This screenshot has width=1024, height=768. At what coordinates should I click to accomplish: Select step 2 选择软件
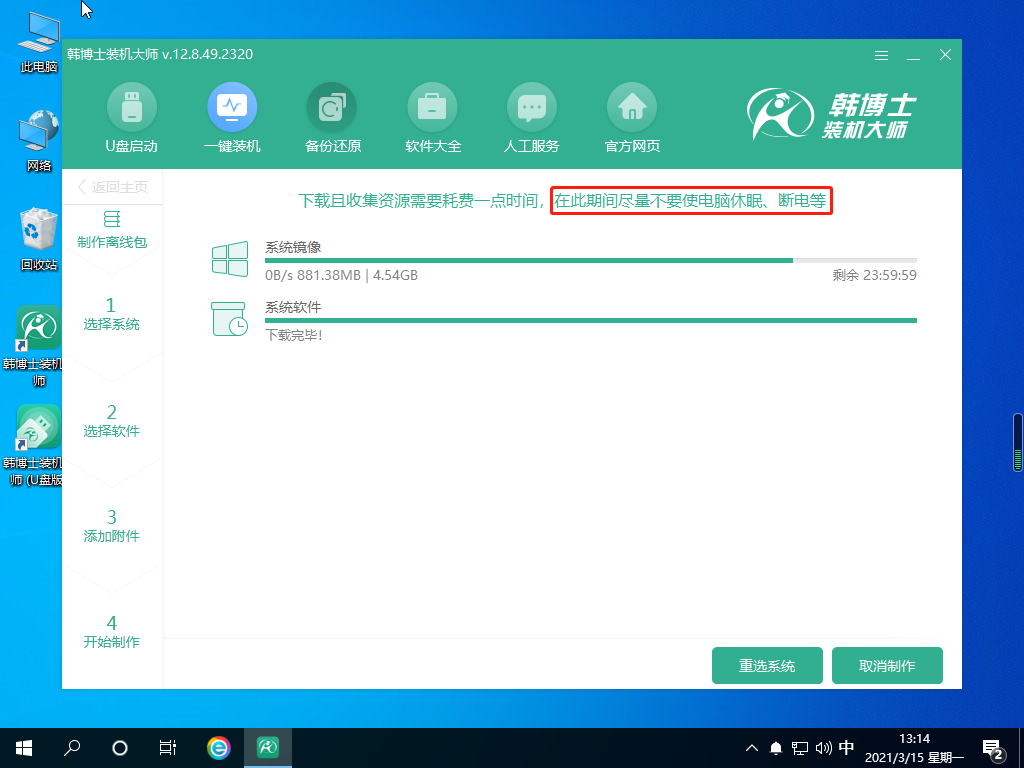(x=112, y=421)
